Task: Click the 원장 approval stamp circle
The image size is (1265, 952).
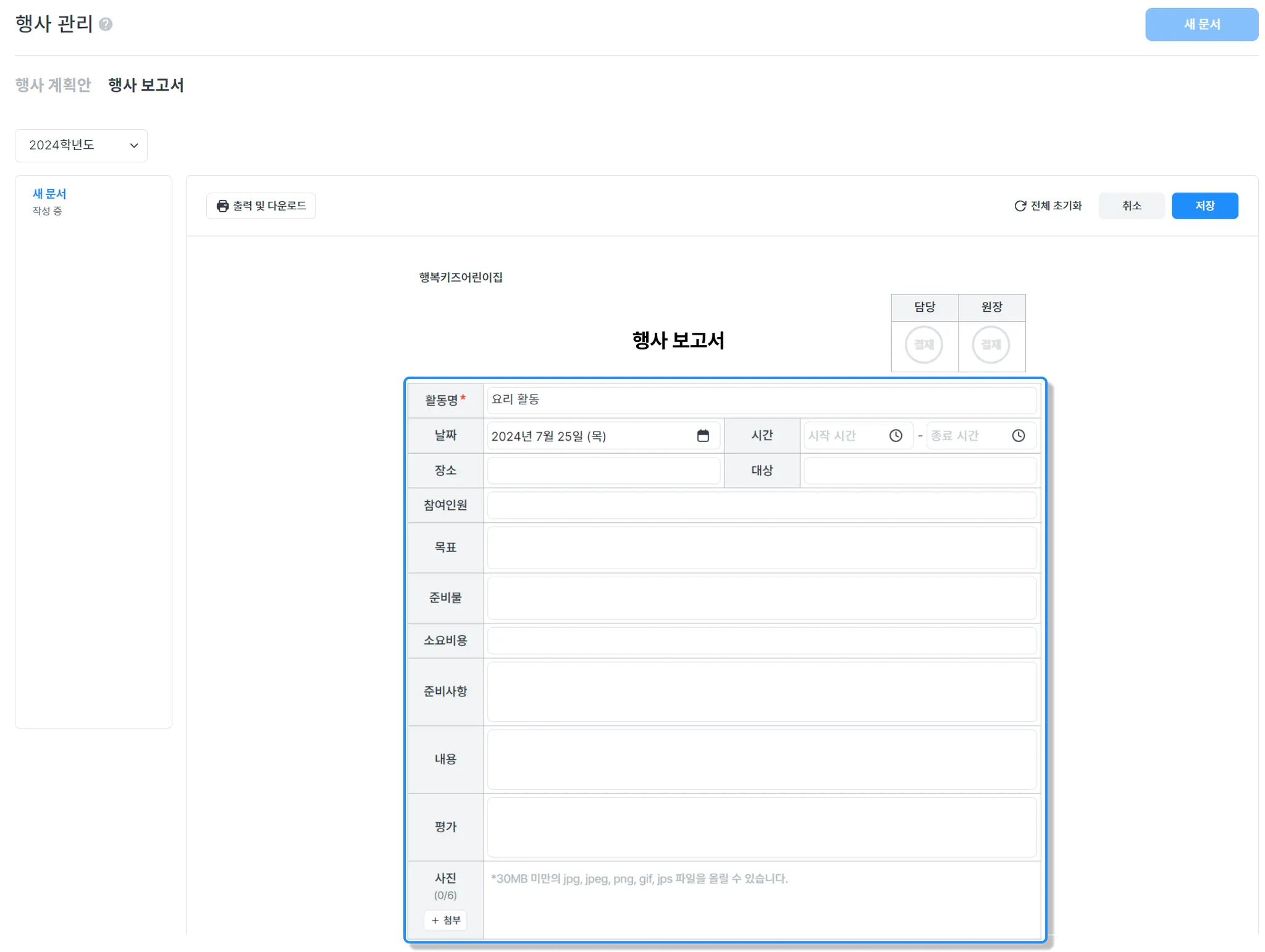Action: click(991, 345)
